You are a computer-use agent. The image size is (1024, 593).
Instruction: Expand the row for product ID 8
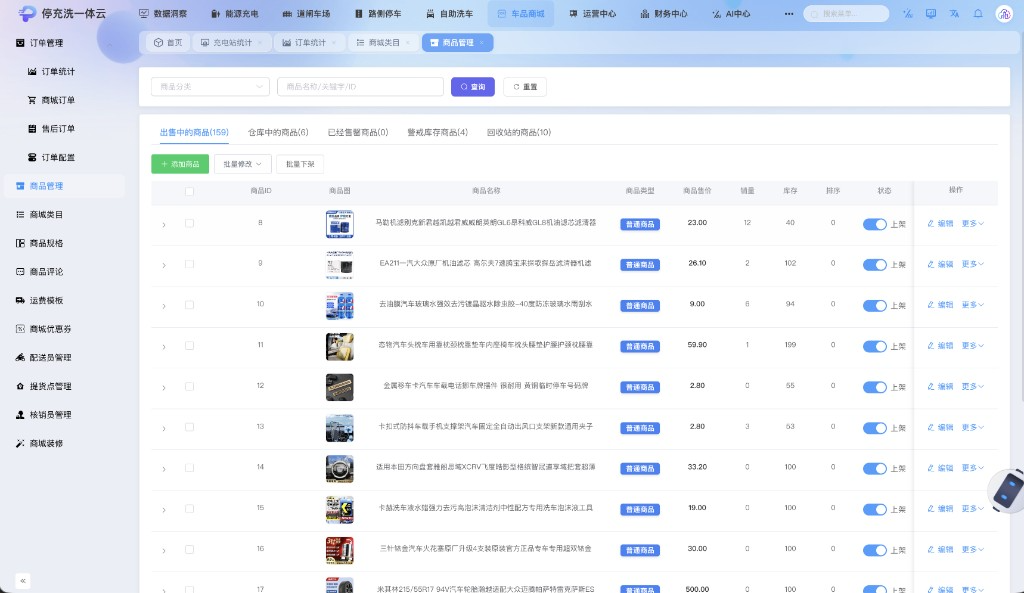click(164, 225)
